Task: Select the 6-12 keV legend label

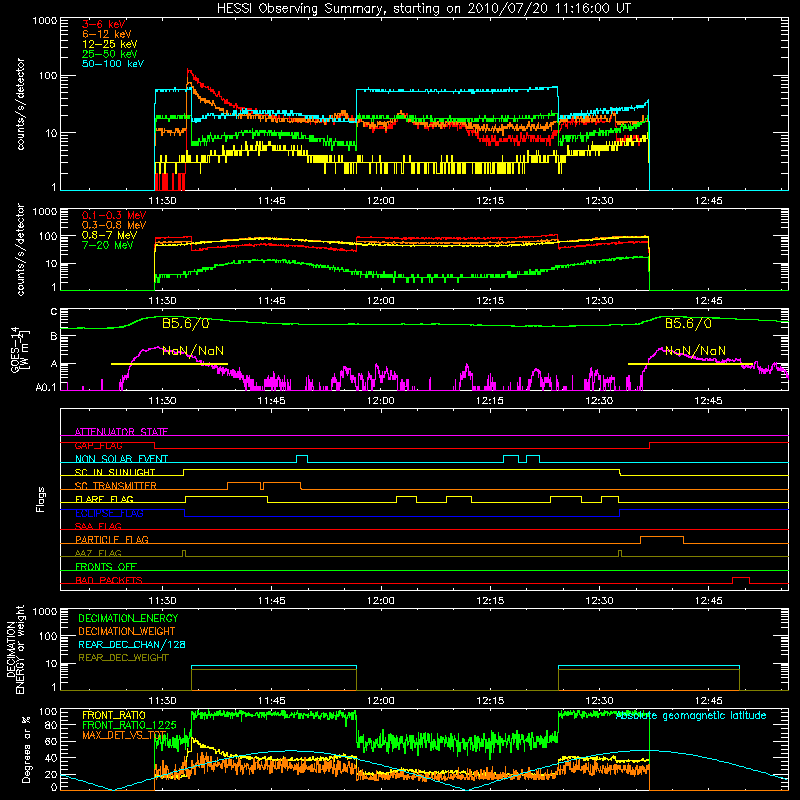Action: pos(107,34)
